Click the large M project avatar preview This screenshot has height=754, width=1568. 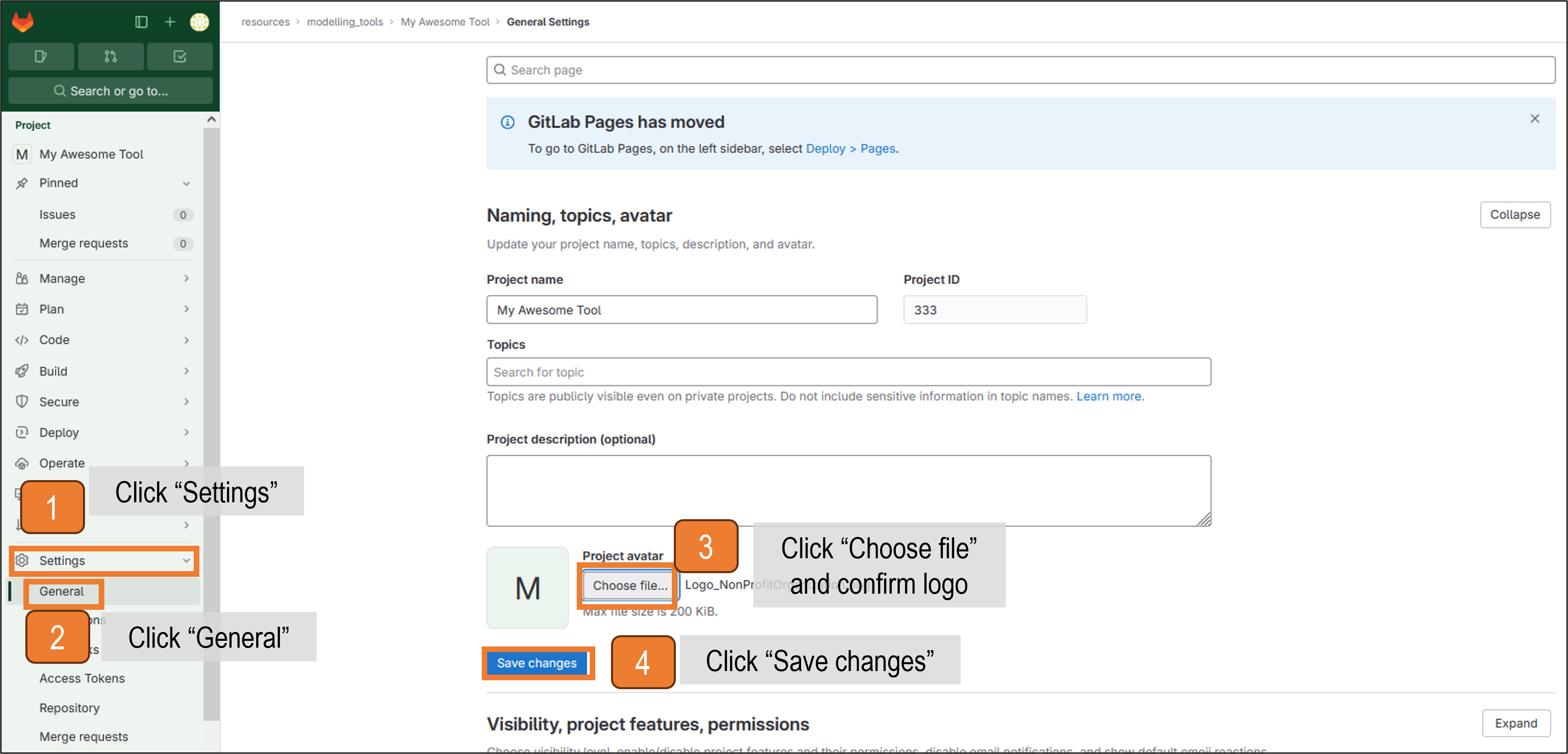[528, 588]
